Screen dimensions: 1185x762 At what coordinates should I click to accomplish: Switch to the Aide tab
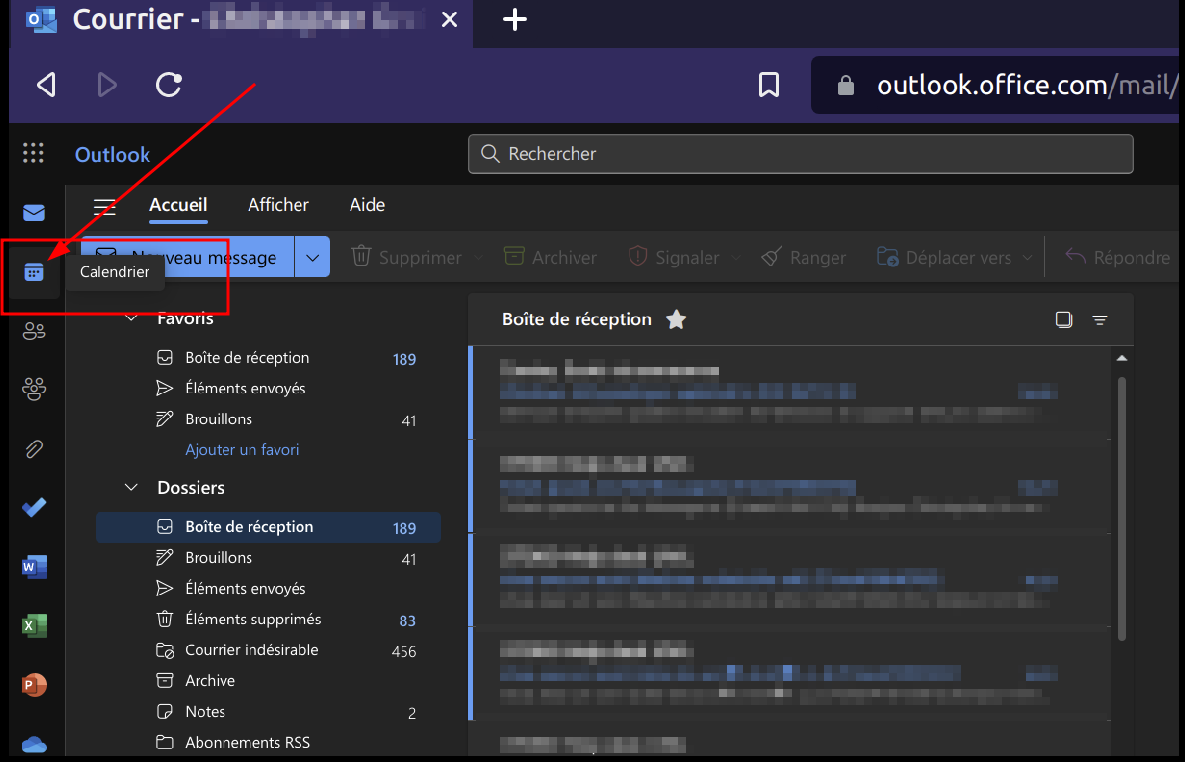click(x=367, y=205)
